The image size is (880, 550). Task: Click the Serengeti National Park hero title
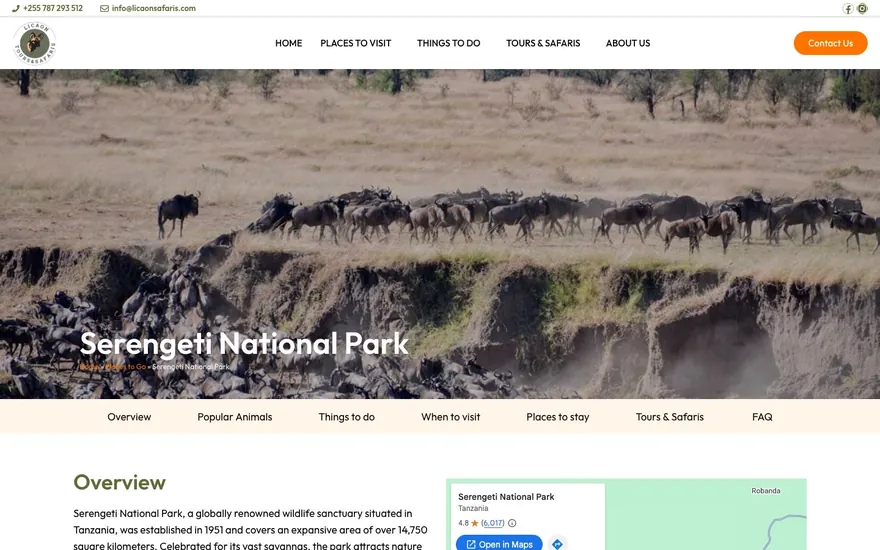244,344
